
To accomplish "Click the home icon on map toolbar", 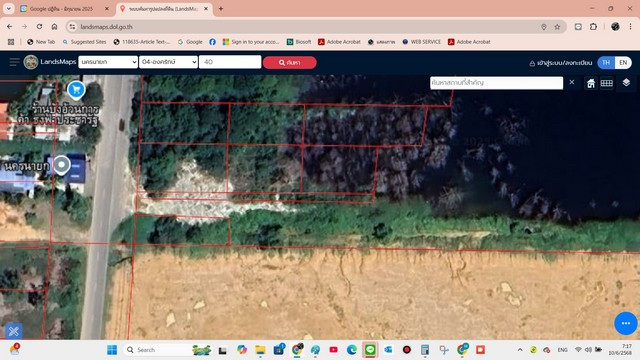I will (591, 83).
